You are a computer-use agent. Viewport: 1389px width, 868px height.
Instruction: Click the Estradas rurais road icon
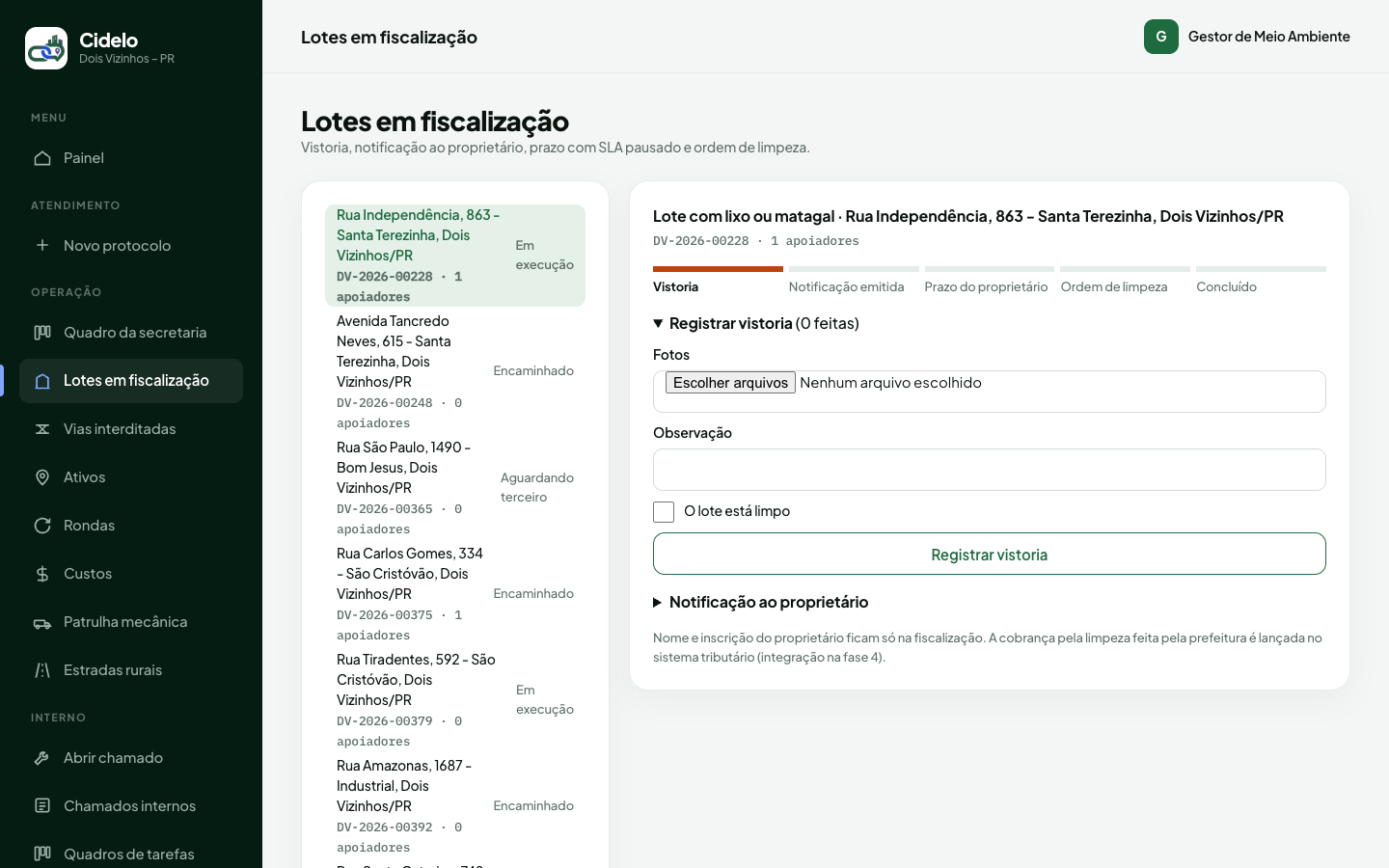[x=42, y=670]
